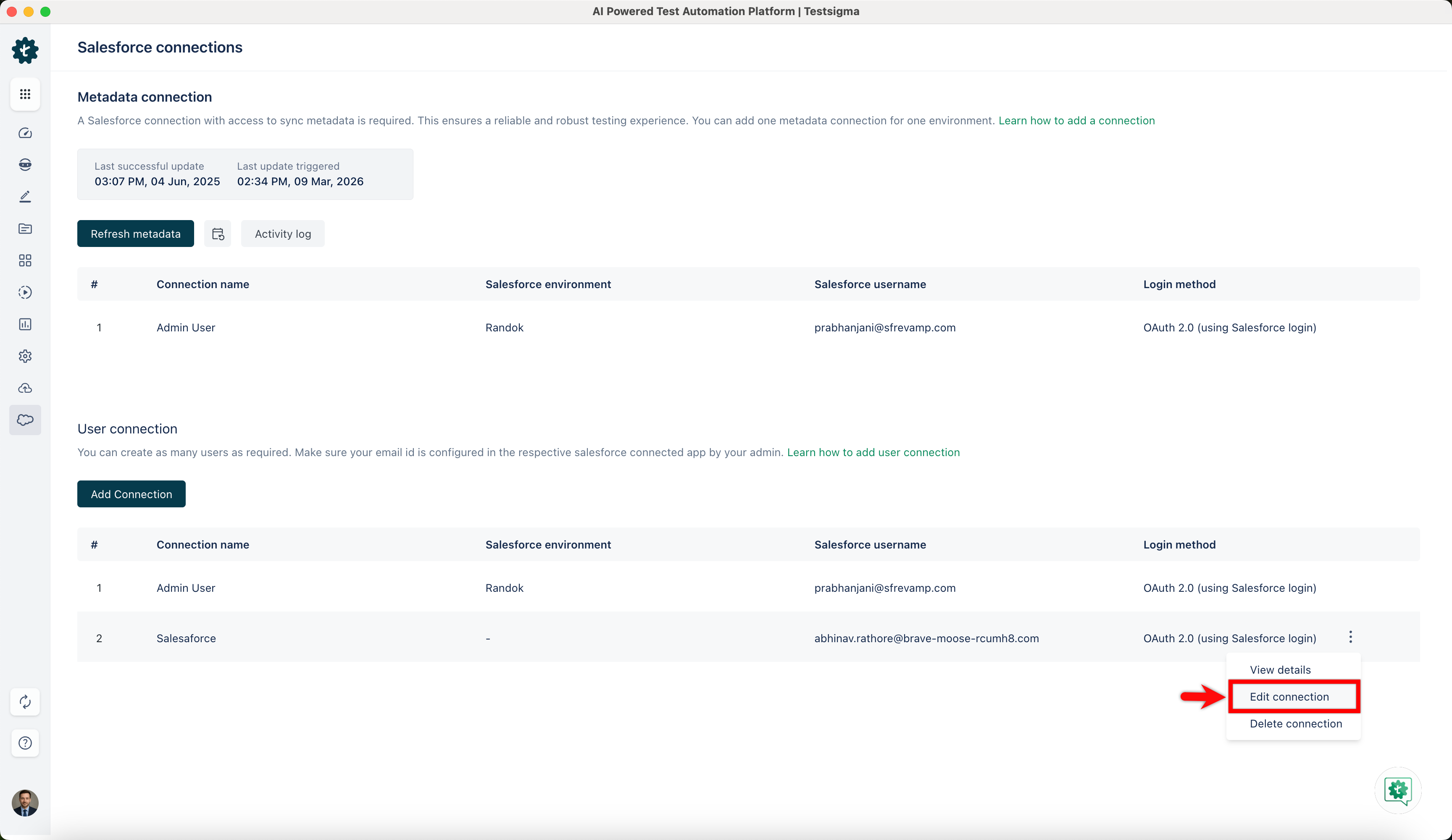
Task: Open the reports bar chart icon
Action: 25,324
